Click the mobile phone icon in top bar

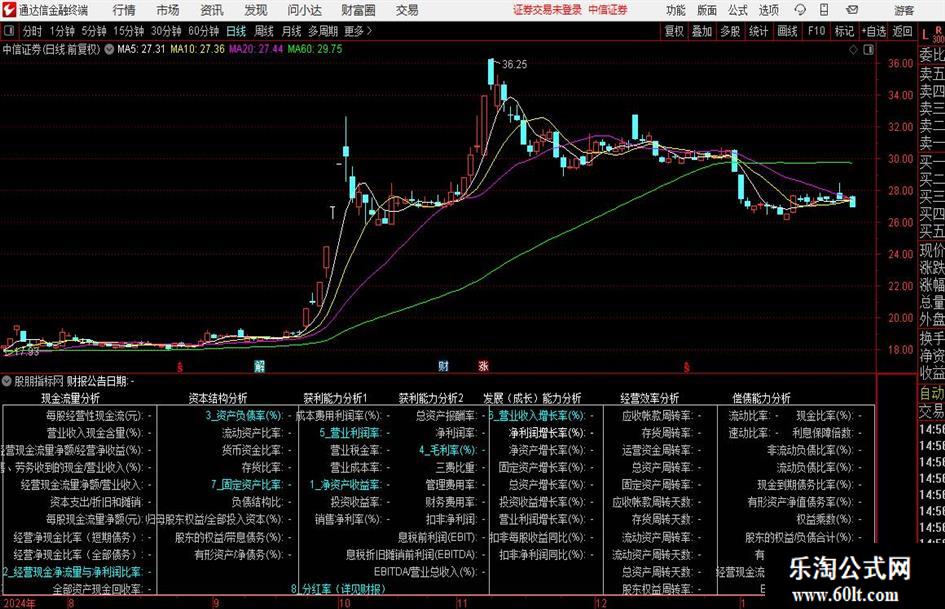click(x=824, y=10)
